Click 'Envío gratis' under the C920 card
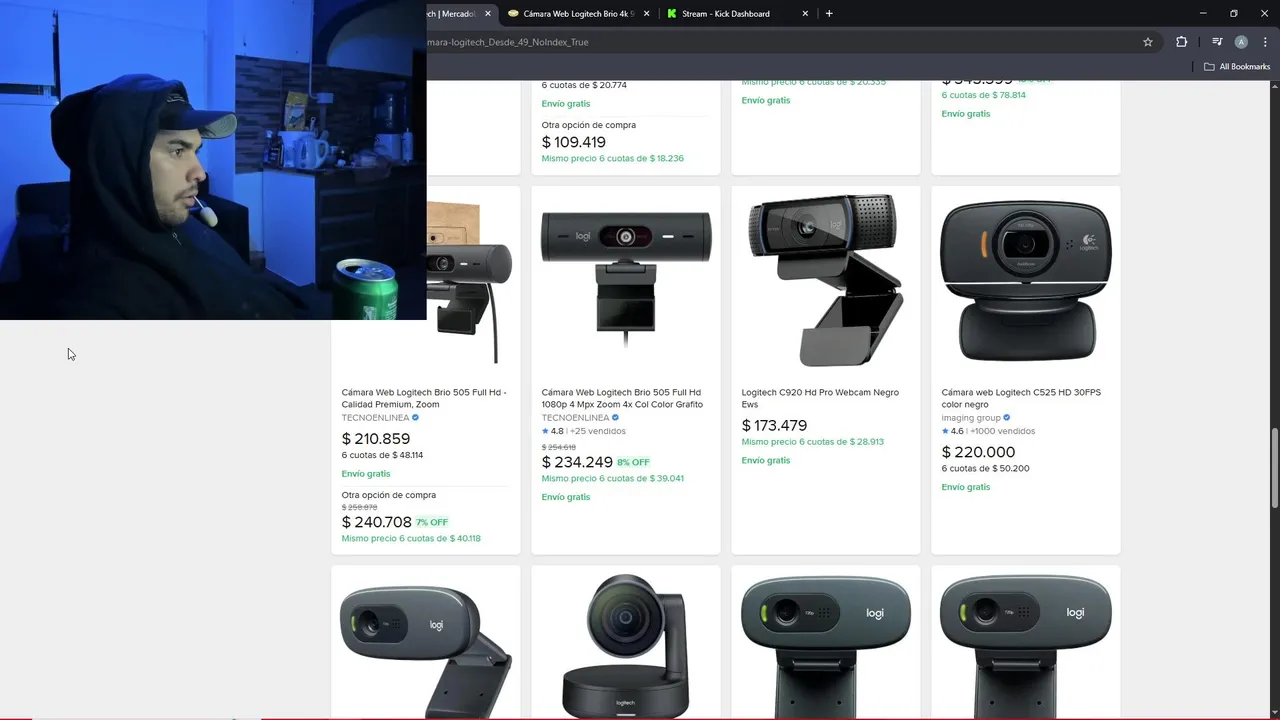Image resolution: width=1280 pixels, height=720 pixels. (766, 461)
